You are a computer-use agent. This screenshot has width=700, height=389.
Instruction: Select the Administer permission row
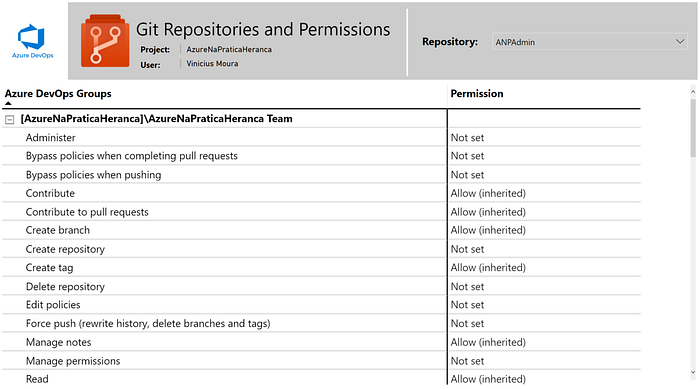(x=321, y=138)
